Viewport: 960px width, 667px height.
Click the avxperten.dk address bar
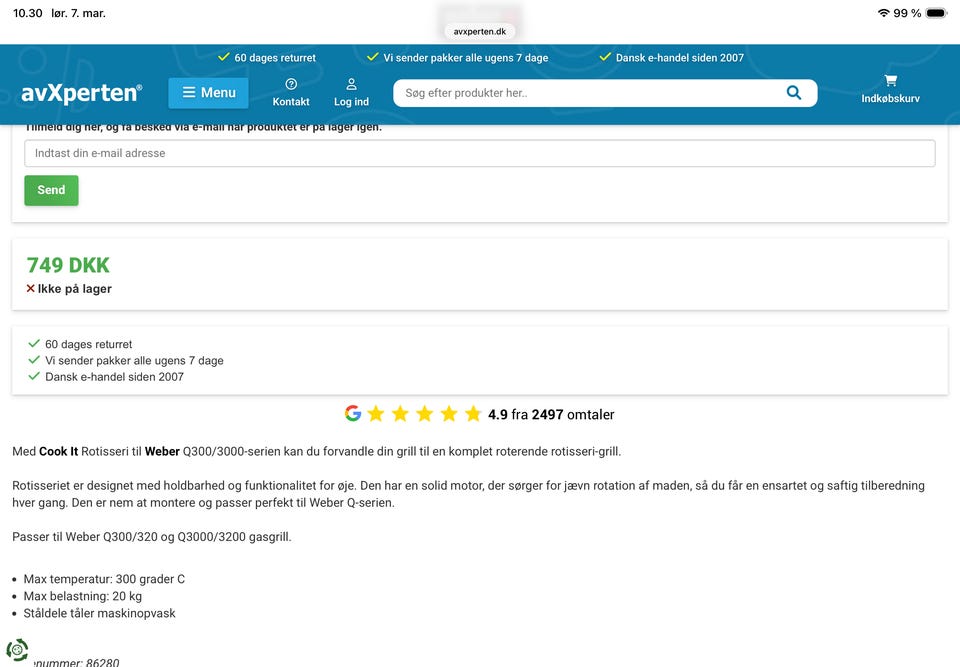tap(479, 31)
